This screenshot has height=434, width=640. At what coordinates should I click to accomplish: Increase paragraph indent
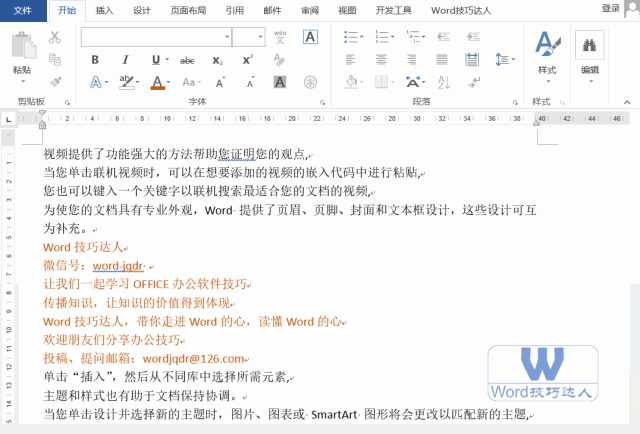click(x=473, y=37)
